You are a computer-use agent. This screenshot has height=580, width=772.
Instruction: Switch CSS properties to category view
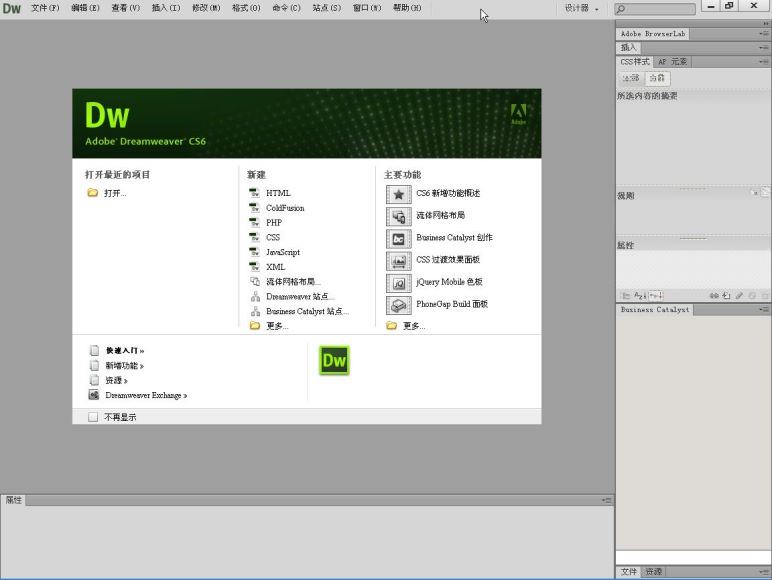(x=625, y=295)
